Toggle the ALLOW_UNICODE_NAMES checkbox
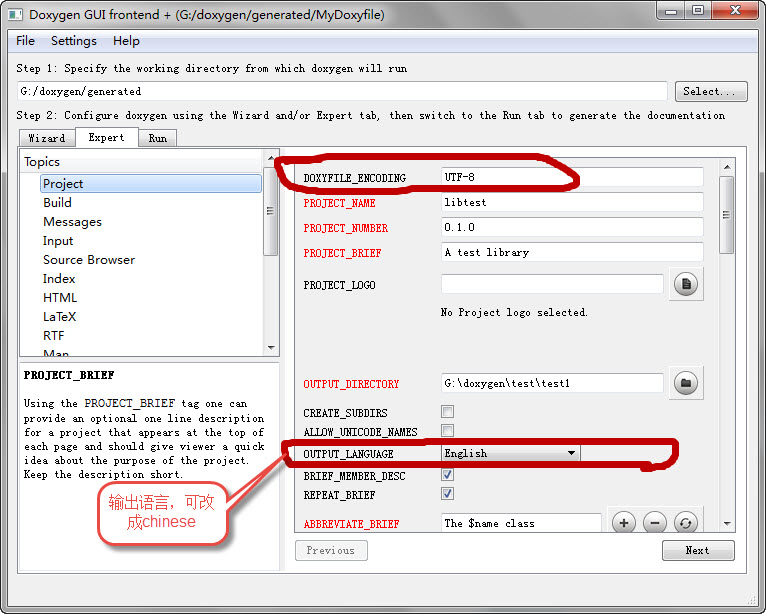Screen dimensions: 766x614 pyautogui.click(x=447, y=431)
